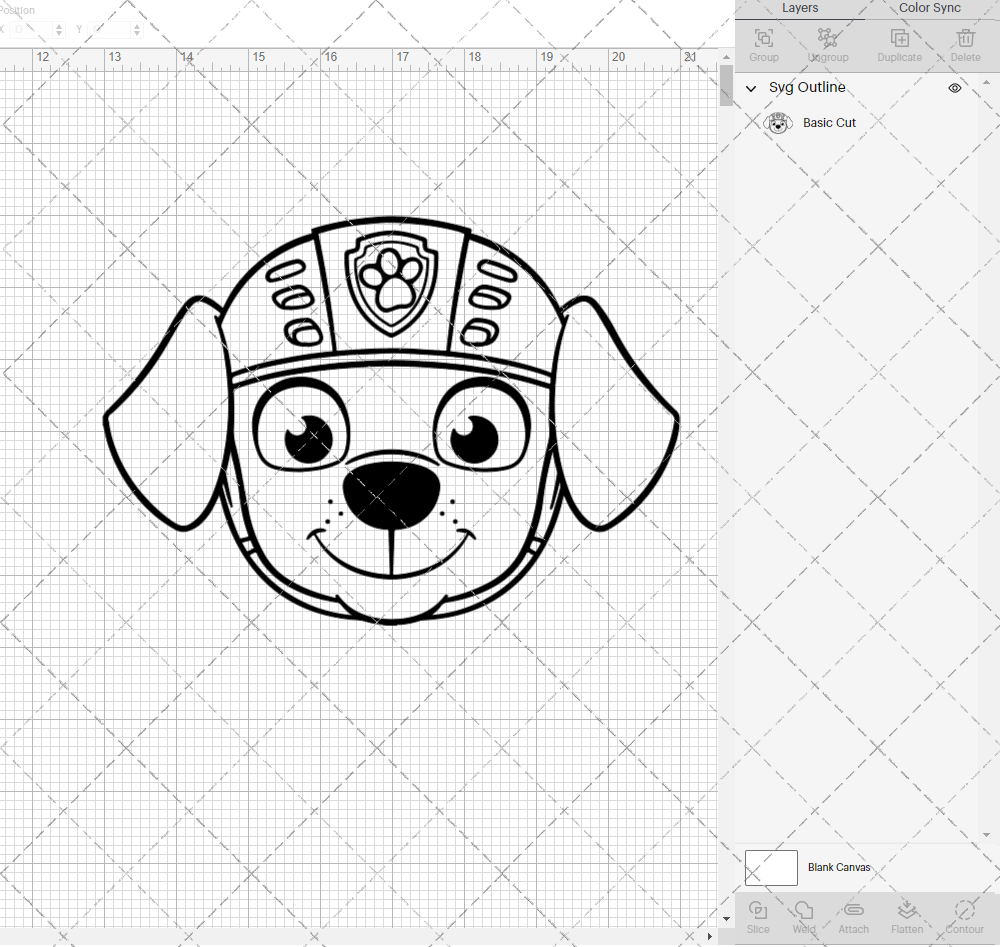Collapse the Svg Outline group
This screenshot has height=947, width=1000.
point(750,88)
